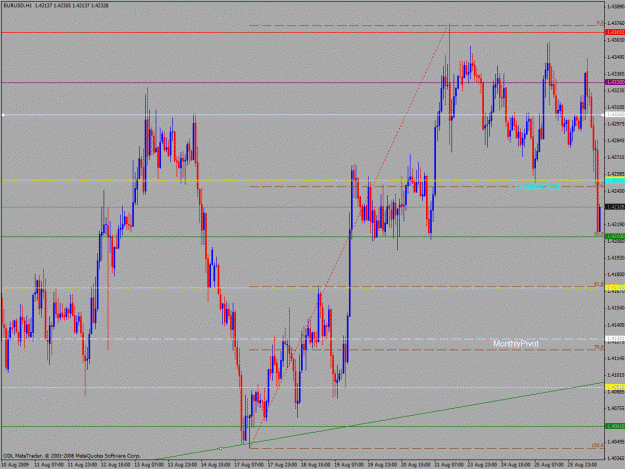625x469 pixels.
Task: Select the cyan weekly pivot price tag
Action: point(615,181)
